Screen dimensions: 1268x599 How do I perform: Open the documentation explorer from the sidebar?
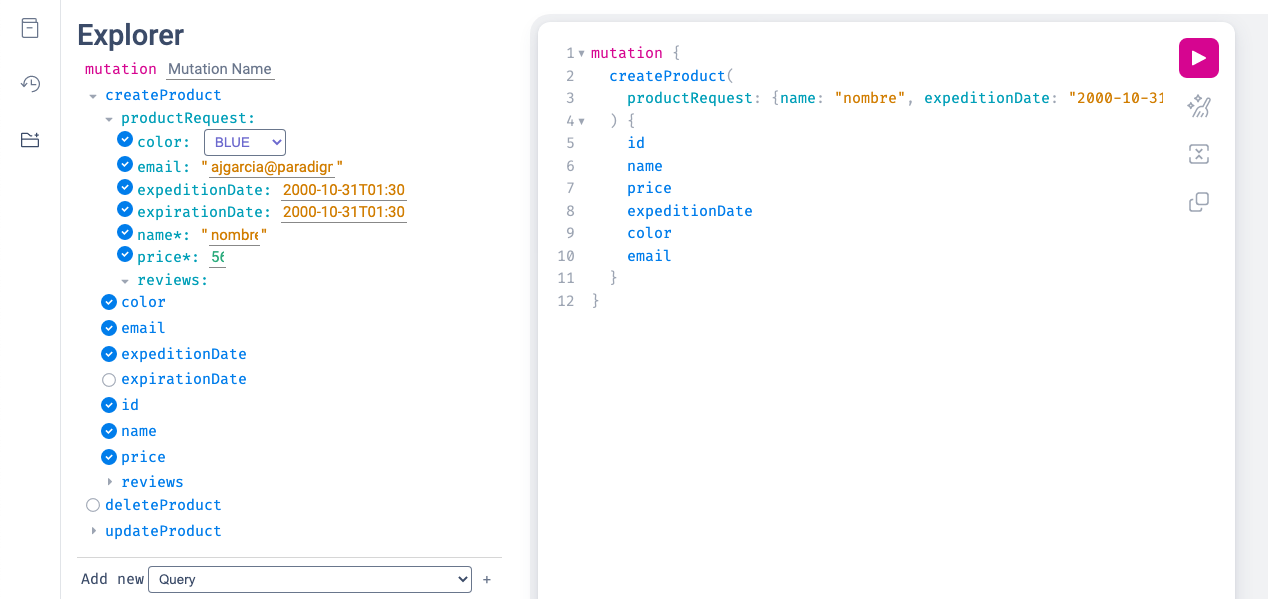[29, 28]
